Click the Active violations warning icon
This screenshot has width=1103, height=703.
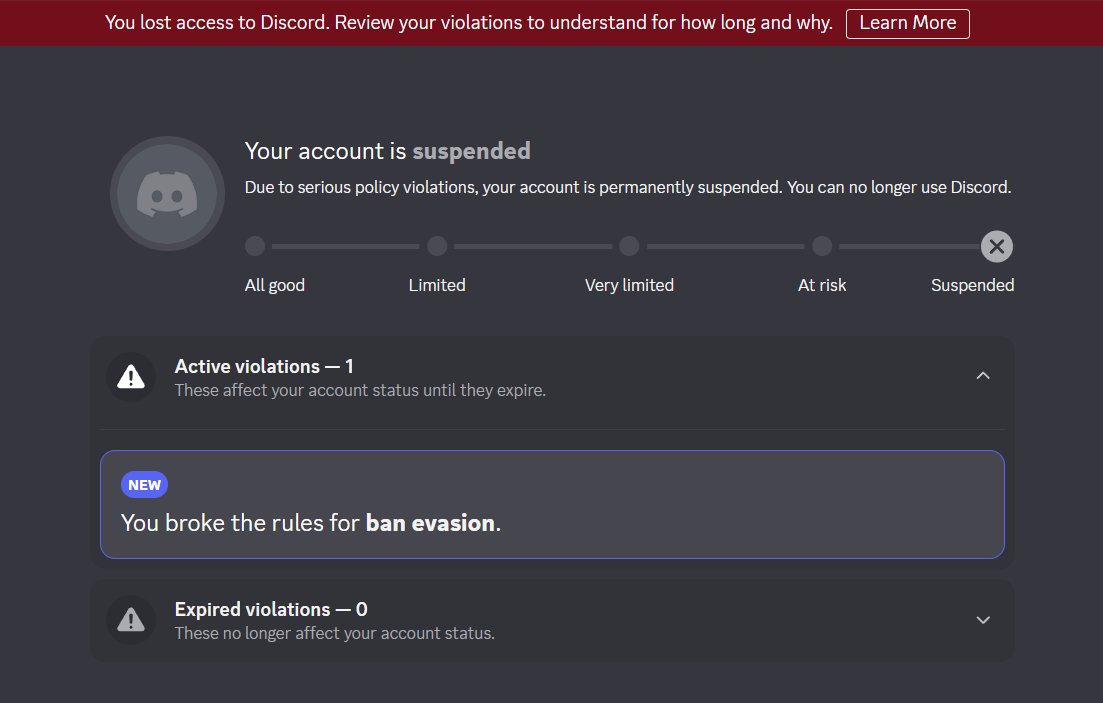tap(131, 377)
